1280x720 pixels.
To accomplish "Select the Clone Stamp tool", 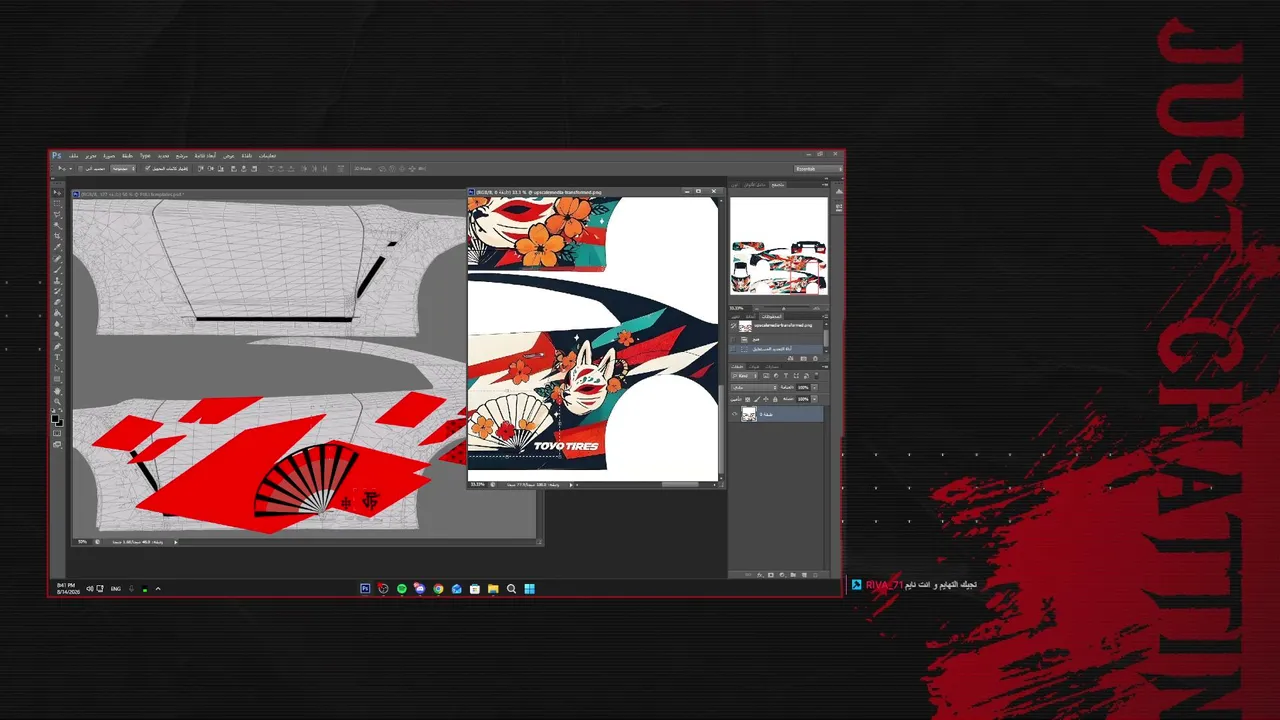I will [x=58, y=280].
